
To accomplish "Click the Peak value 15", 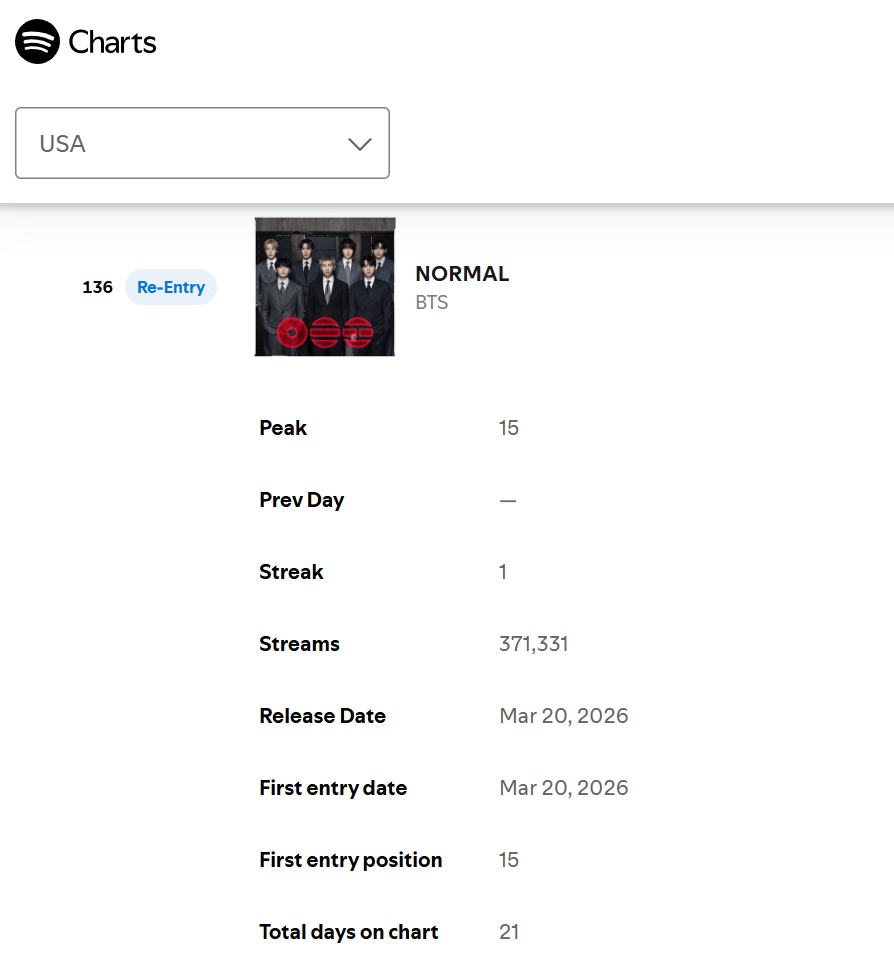I will pyautogui.click(x=508, y=428).
